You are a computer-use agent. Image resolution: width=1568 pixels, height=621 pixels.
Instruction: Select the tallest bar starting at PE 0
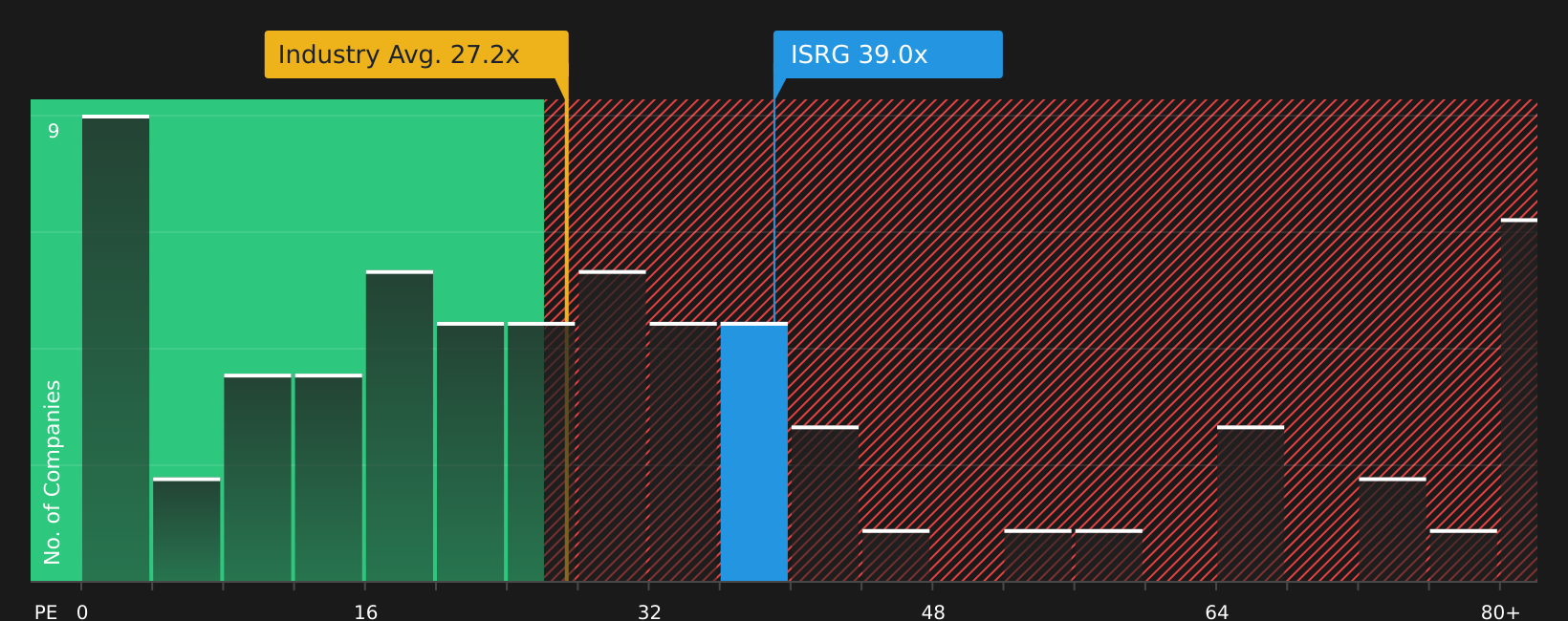[116, 348]
